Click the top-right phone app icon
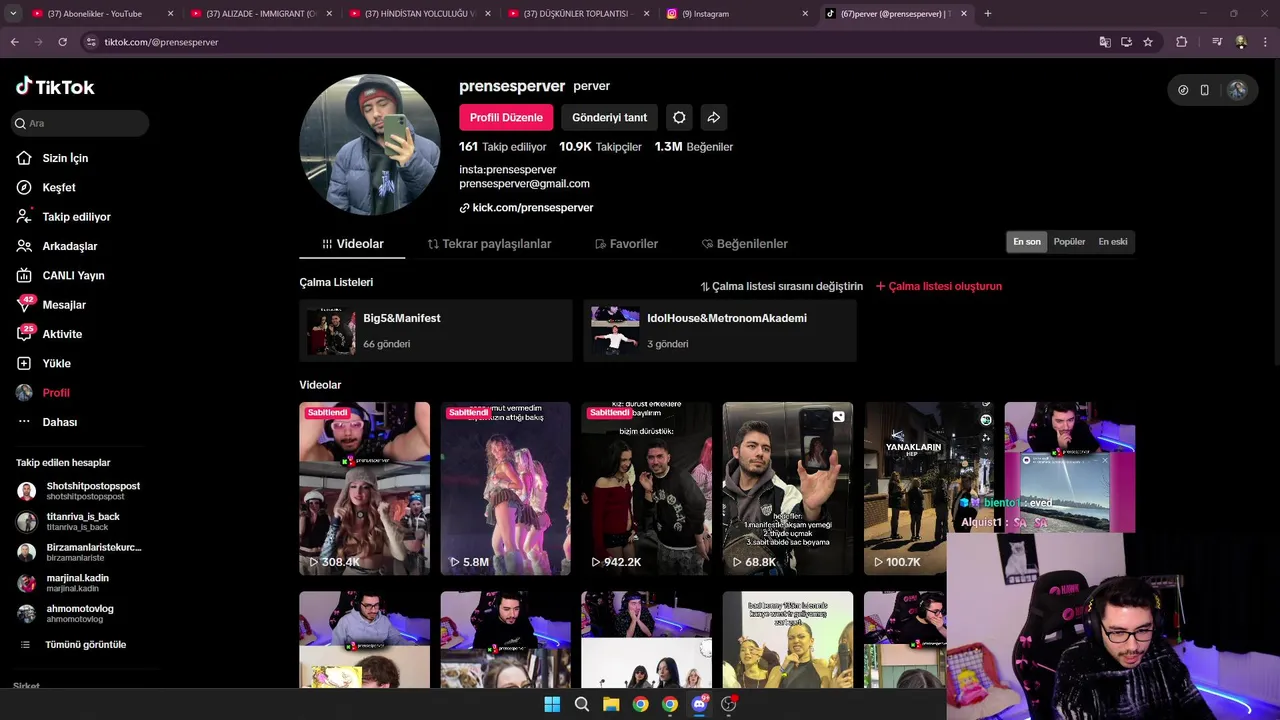The width and height of the screenshot is (1280, 720). point(1204,90)
